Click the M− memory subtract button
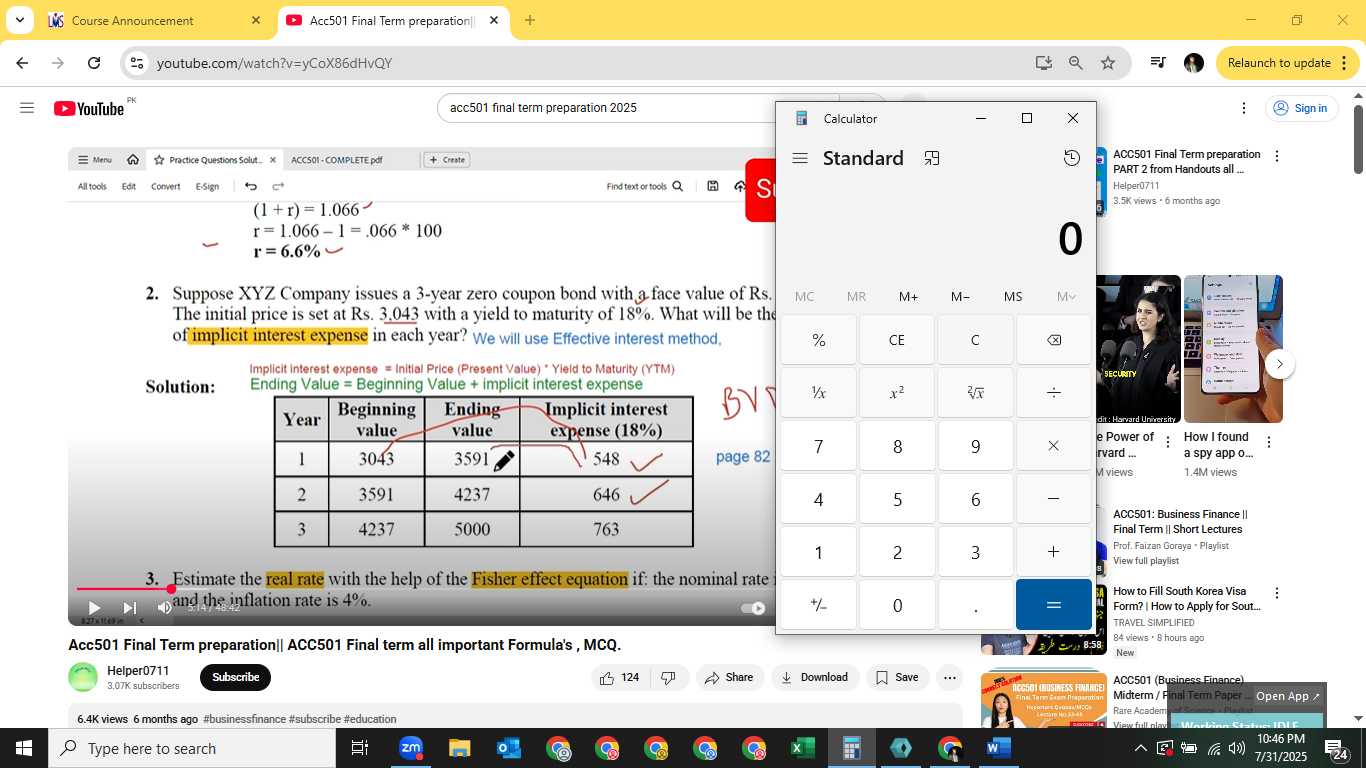The image size is (1366, 768). click(x=960, y=296)
